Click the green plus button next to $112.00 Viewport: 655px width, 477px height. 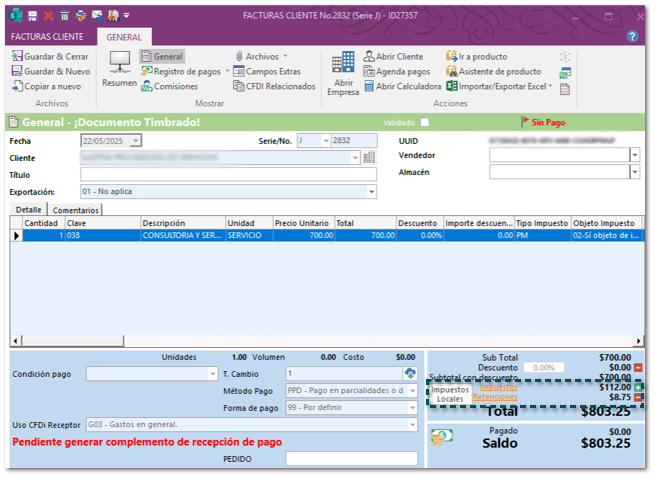coord(638,387)
